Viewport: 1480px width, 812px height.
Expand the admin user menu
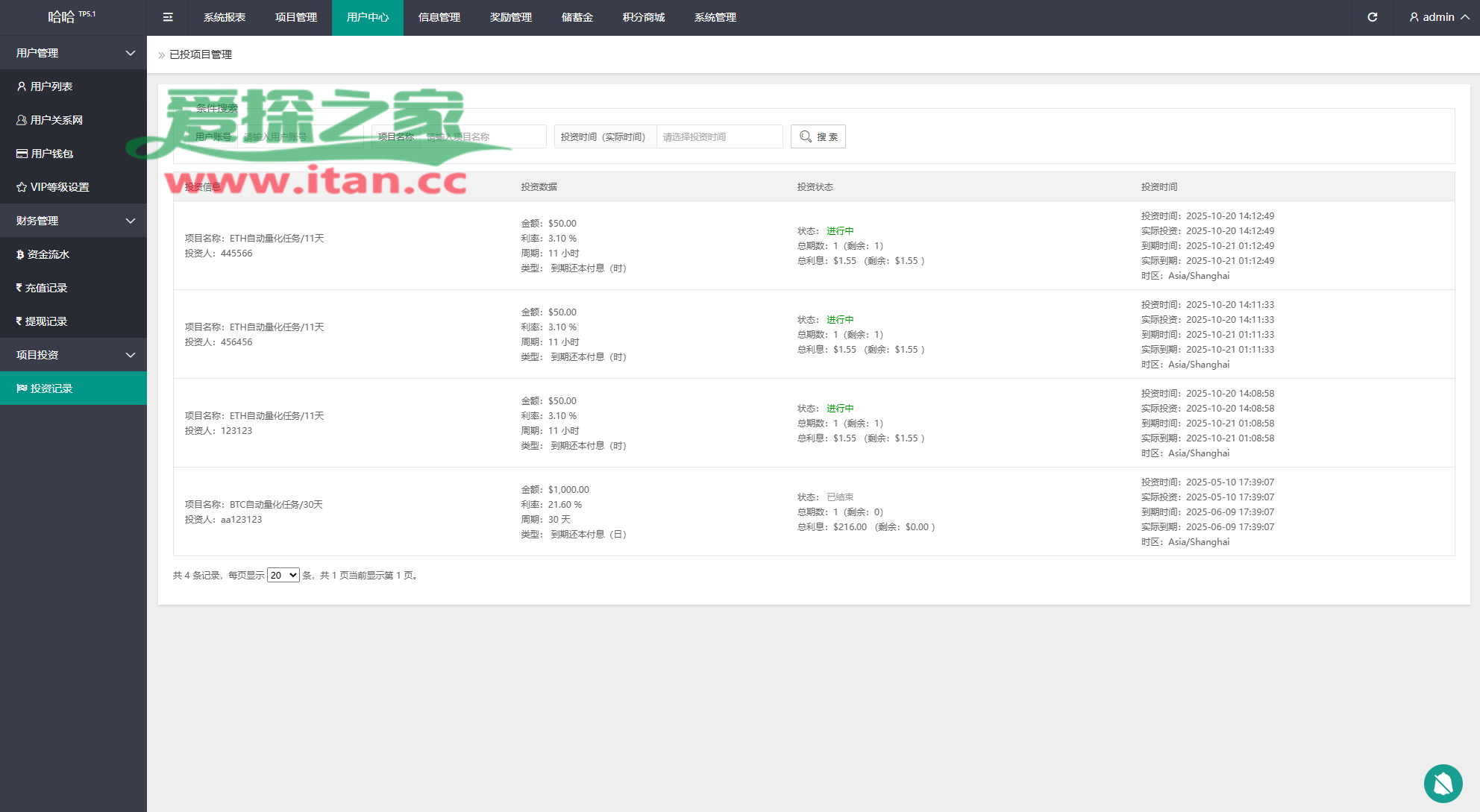coord(1438,17)
